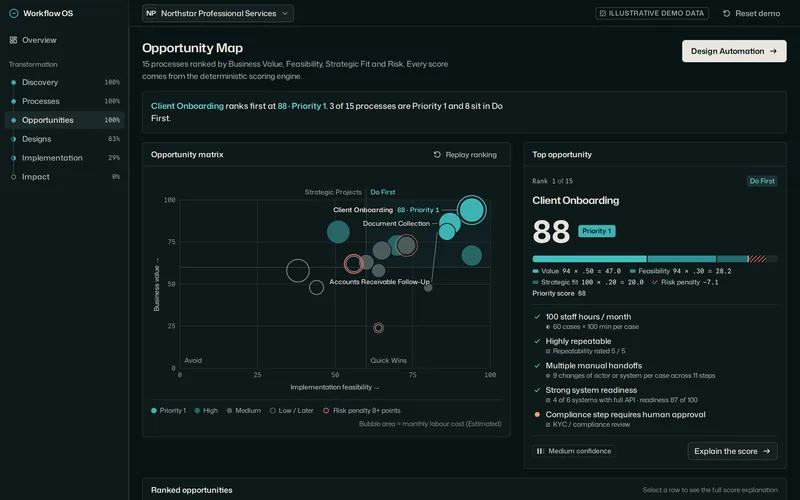Click the Do First tag in Top opportunity
The width and height of the screenshot is (800, 500).
pos(762,181)
